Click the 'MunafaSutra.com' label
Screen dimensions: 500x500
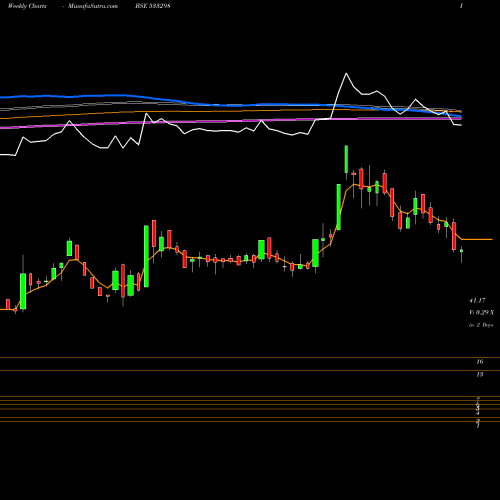[x=93, y=6]
